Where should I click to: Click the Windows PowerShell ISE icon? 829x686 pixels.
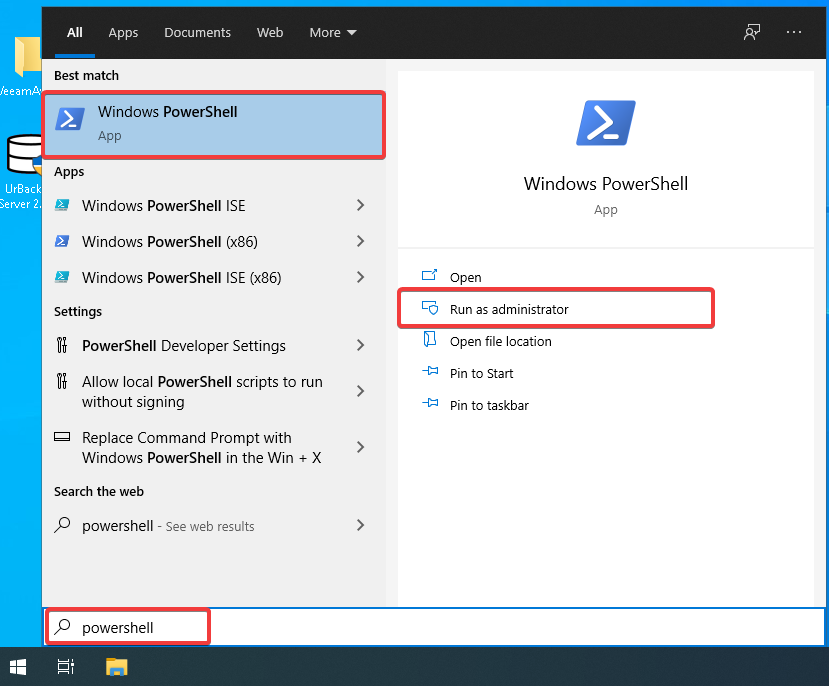62,205
